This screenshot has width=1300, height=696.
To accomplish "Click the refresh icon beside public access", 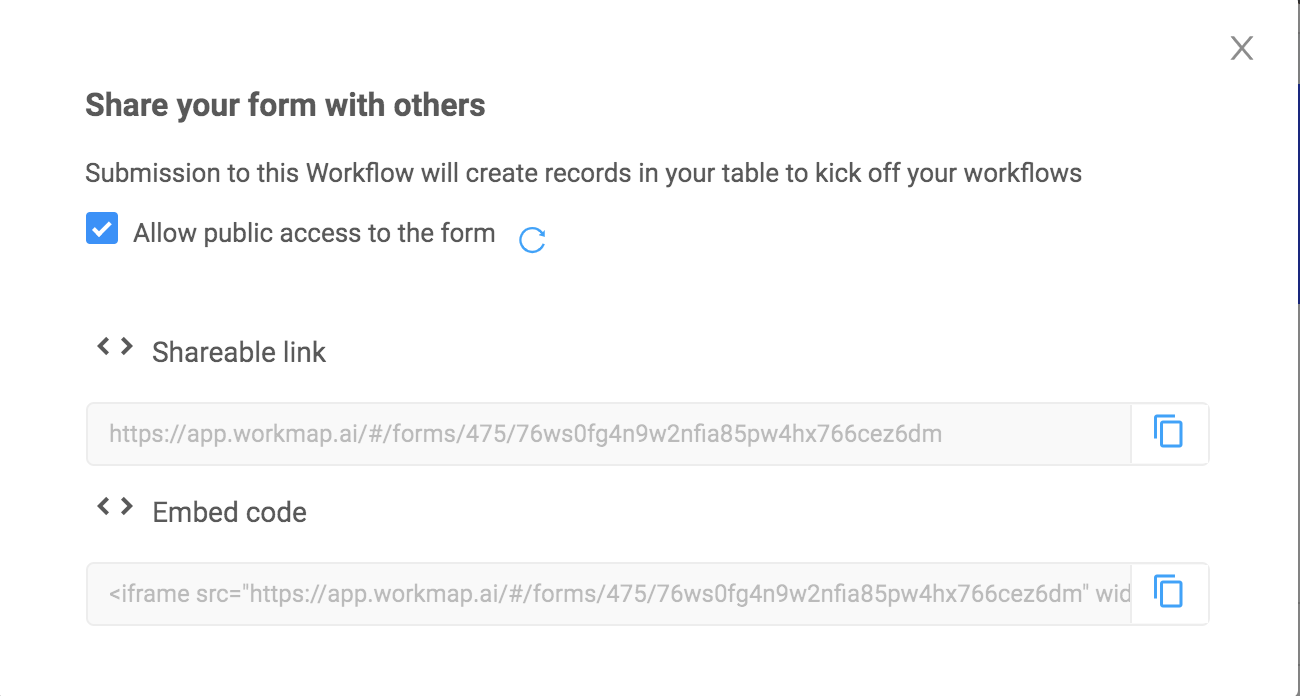I will click(x=532, y=239).
